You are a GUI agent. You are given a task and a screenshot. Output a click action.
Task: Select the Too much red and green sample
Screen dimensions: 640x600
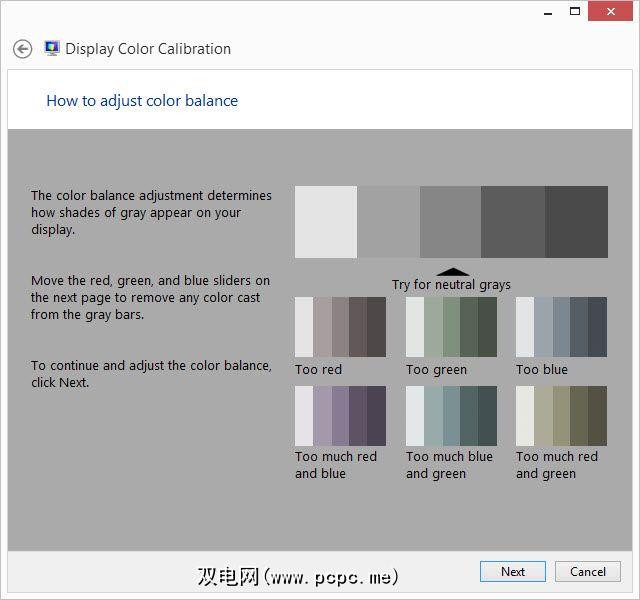point(561,416)
